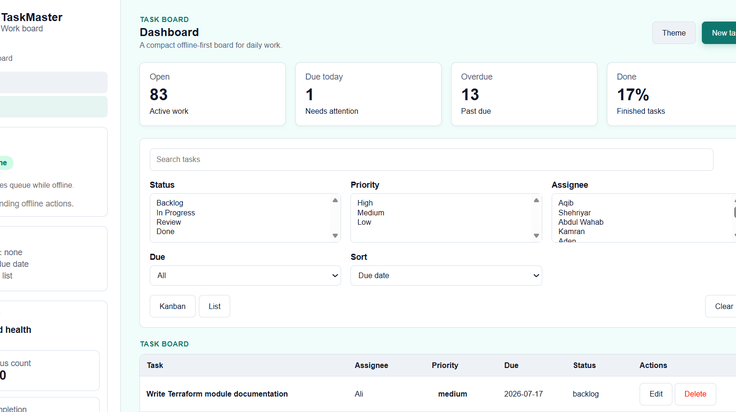
Task: Create a new task
Action: click(x=719, y=33)
